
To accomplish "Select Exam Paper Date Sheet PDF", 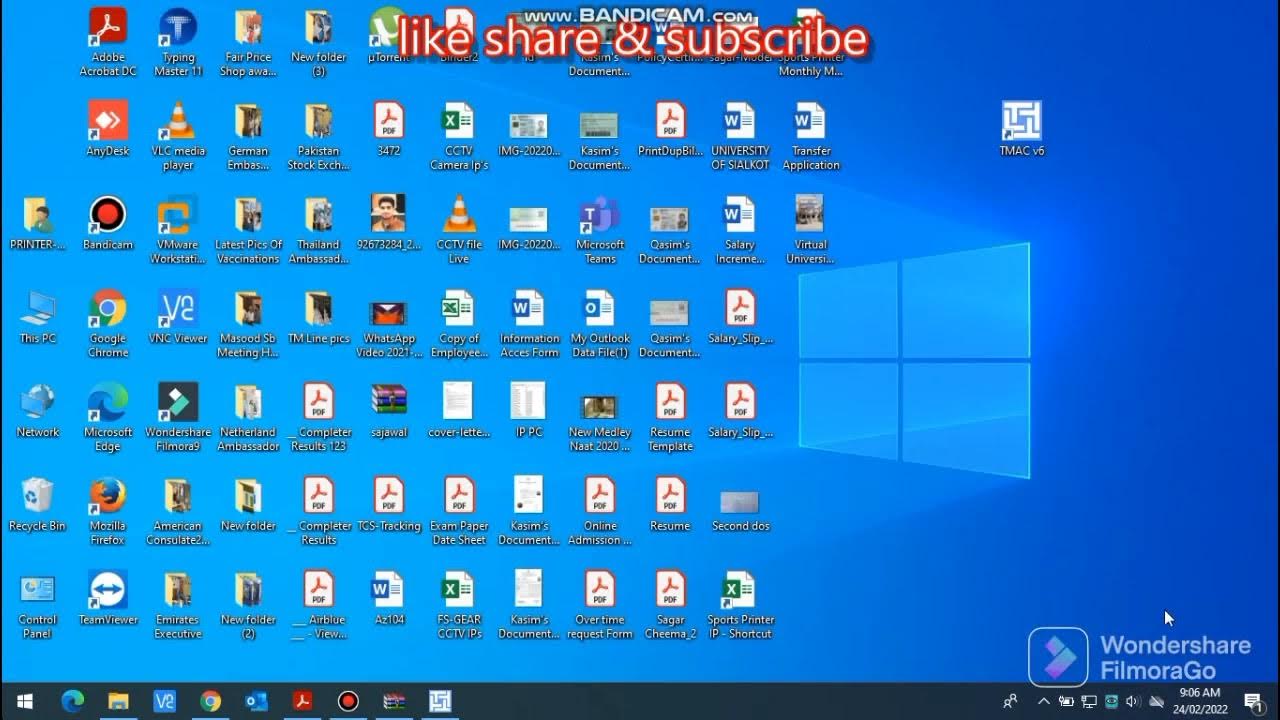I will coord(459,512).
